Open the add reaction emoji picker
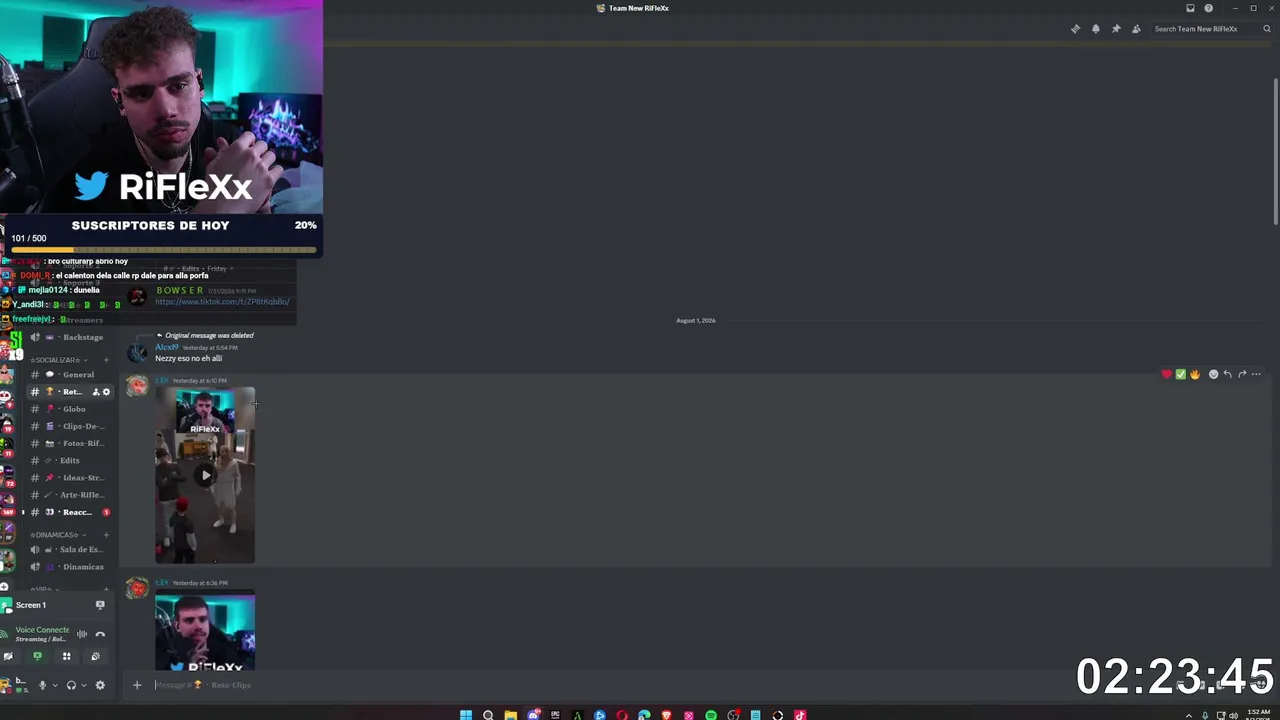 (x=1213, y=374)
